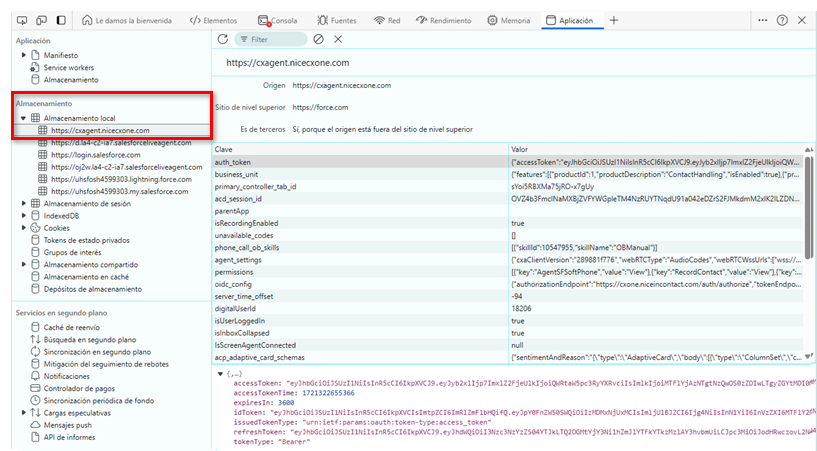
Task: Select uhsfosh4599303.my.salesforce.com origin
Action: 120,191
